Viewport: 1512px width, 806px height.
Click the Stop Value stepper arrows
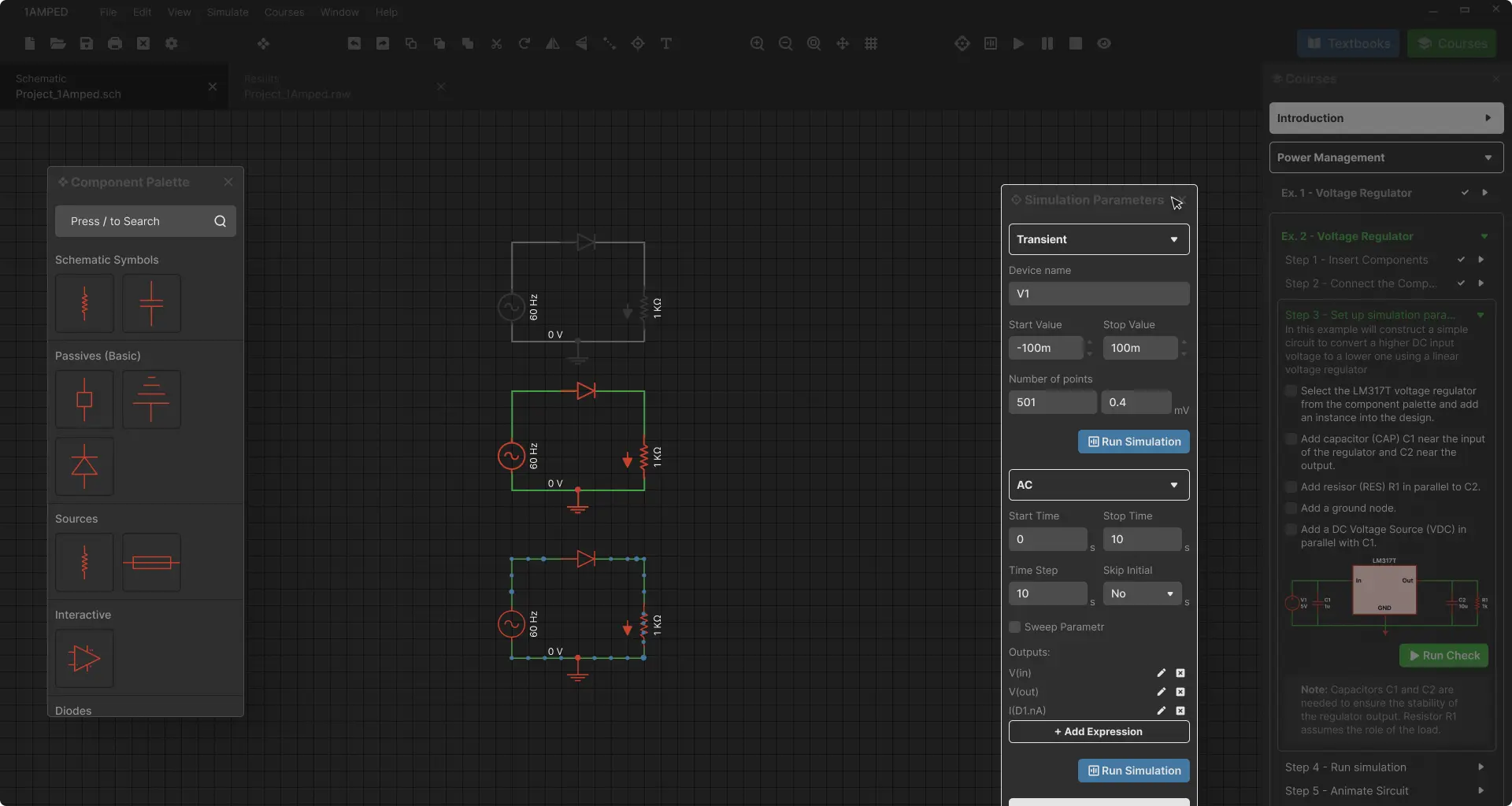click(x=1184, y=348)
